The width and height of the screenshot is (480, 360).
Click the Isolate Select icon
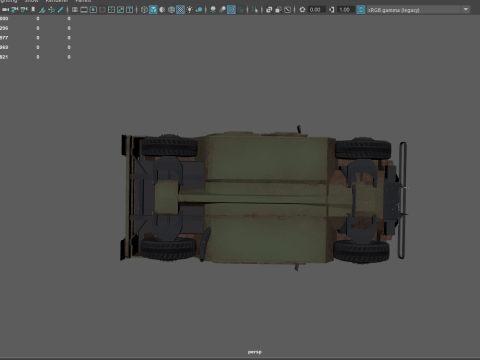pyautogui.click(x=255, y=10)
